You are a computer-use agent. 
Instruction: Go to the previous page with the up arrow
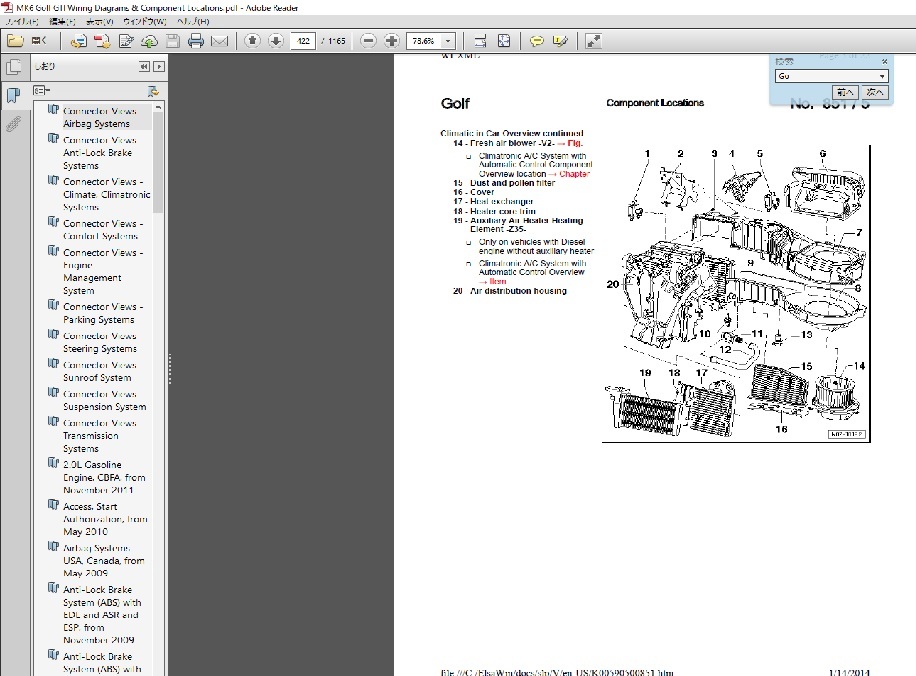point(252,40)
